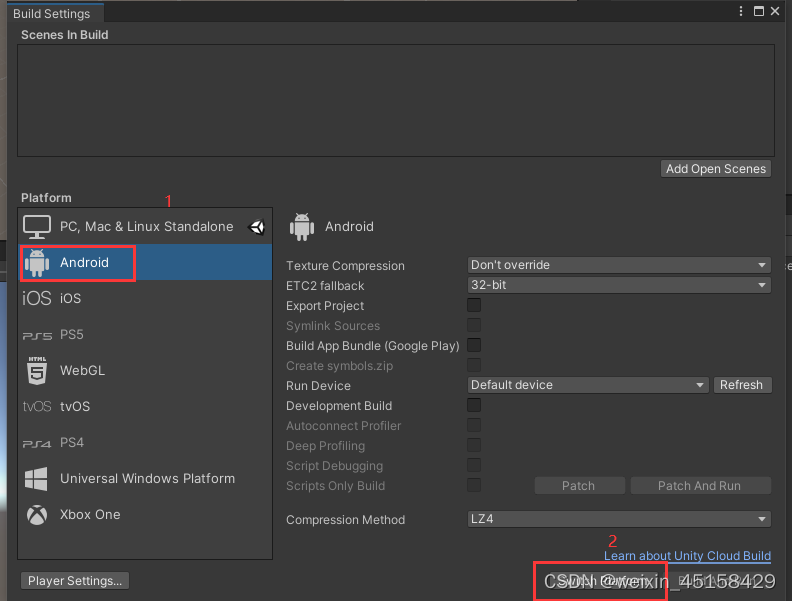Click the Platform heading
The width and height of the screenshot is (792, 601).
pos(46,198)
